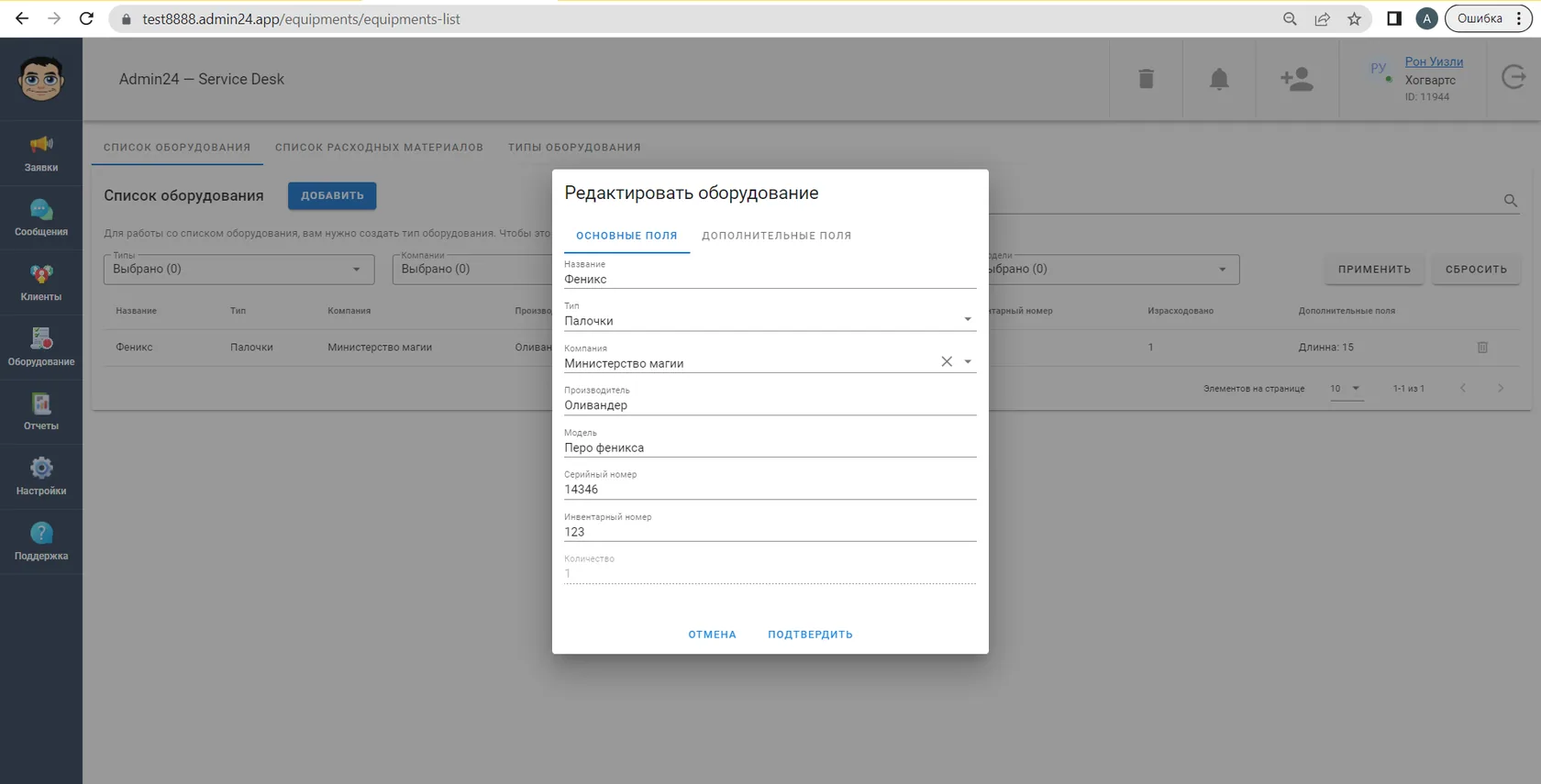Clear the Компания field with X icon
The image size is (1541, 784).
pyautogui.click(x=947, y=362)
